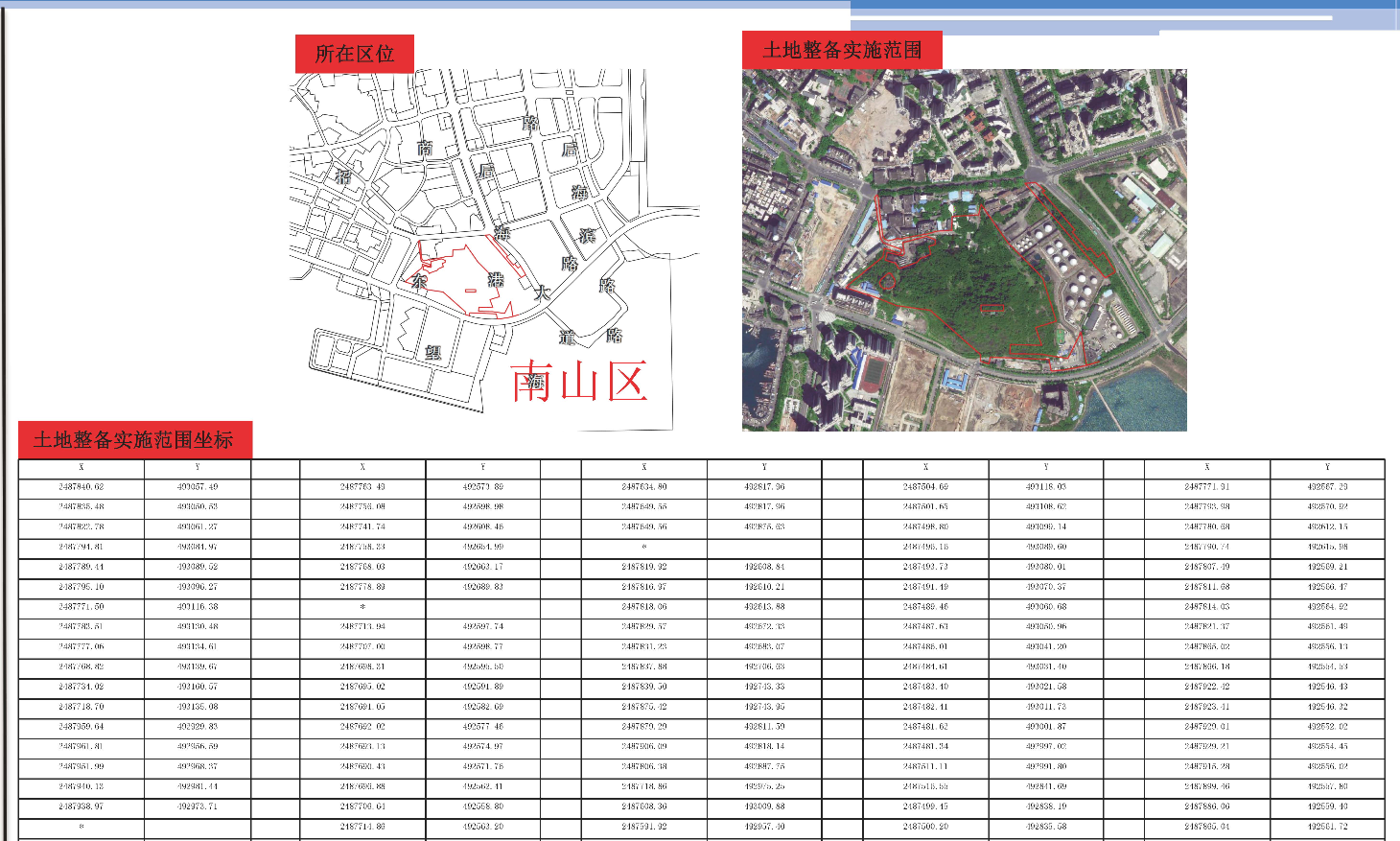The width and height of the screenshot is (1400, 841).
Task: Click the first X column header in table
Action: point(82,468)
